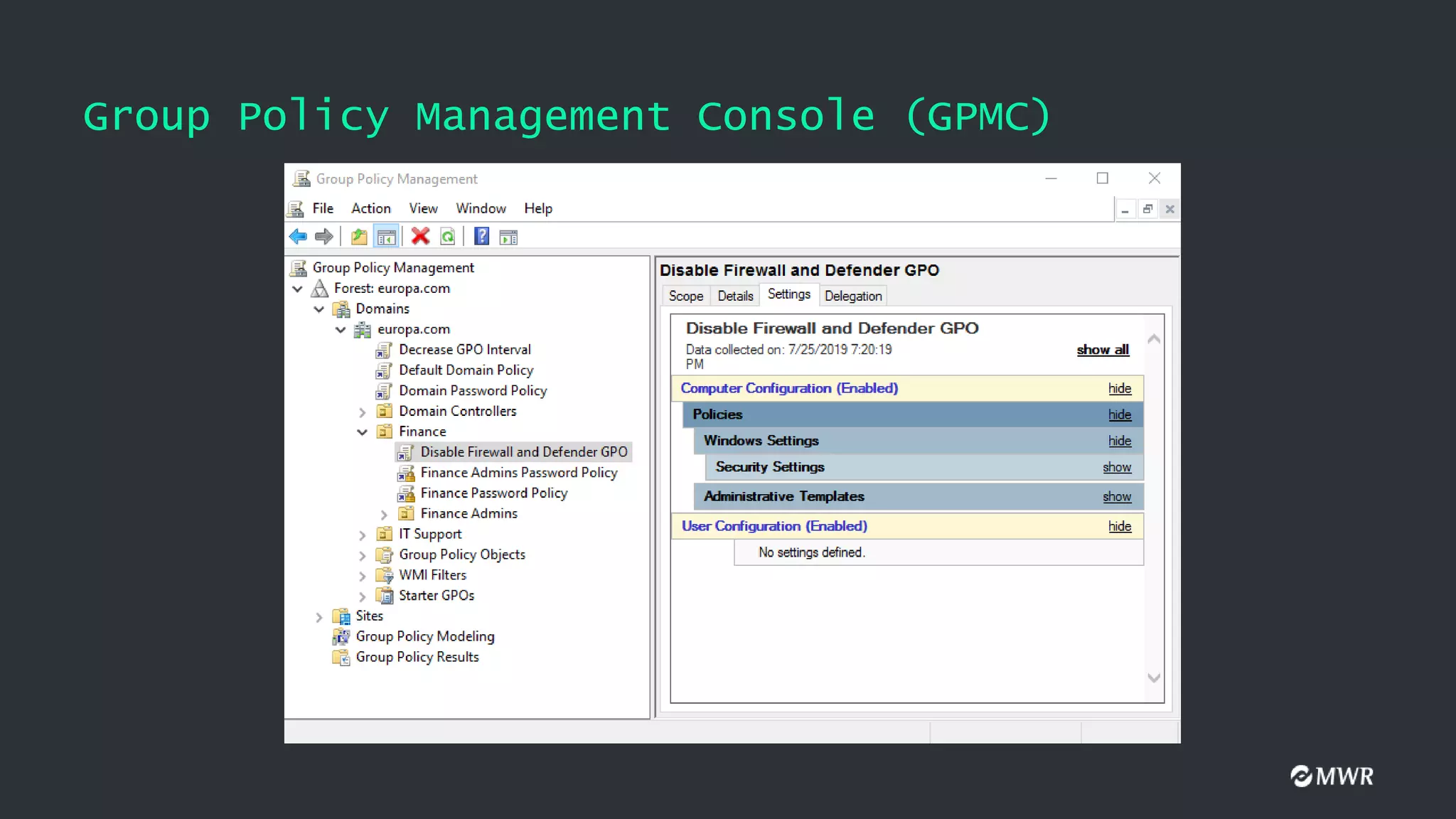
Task: Click the Sites container icon
Action: [x=341, y=616]
